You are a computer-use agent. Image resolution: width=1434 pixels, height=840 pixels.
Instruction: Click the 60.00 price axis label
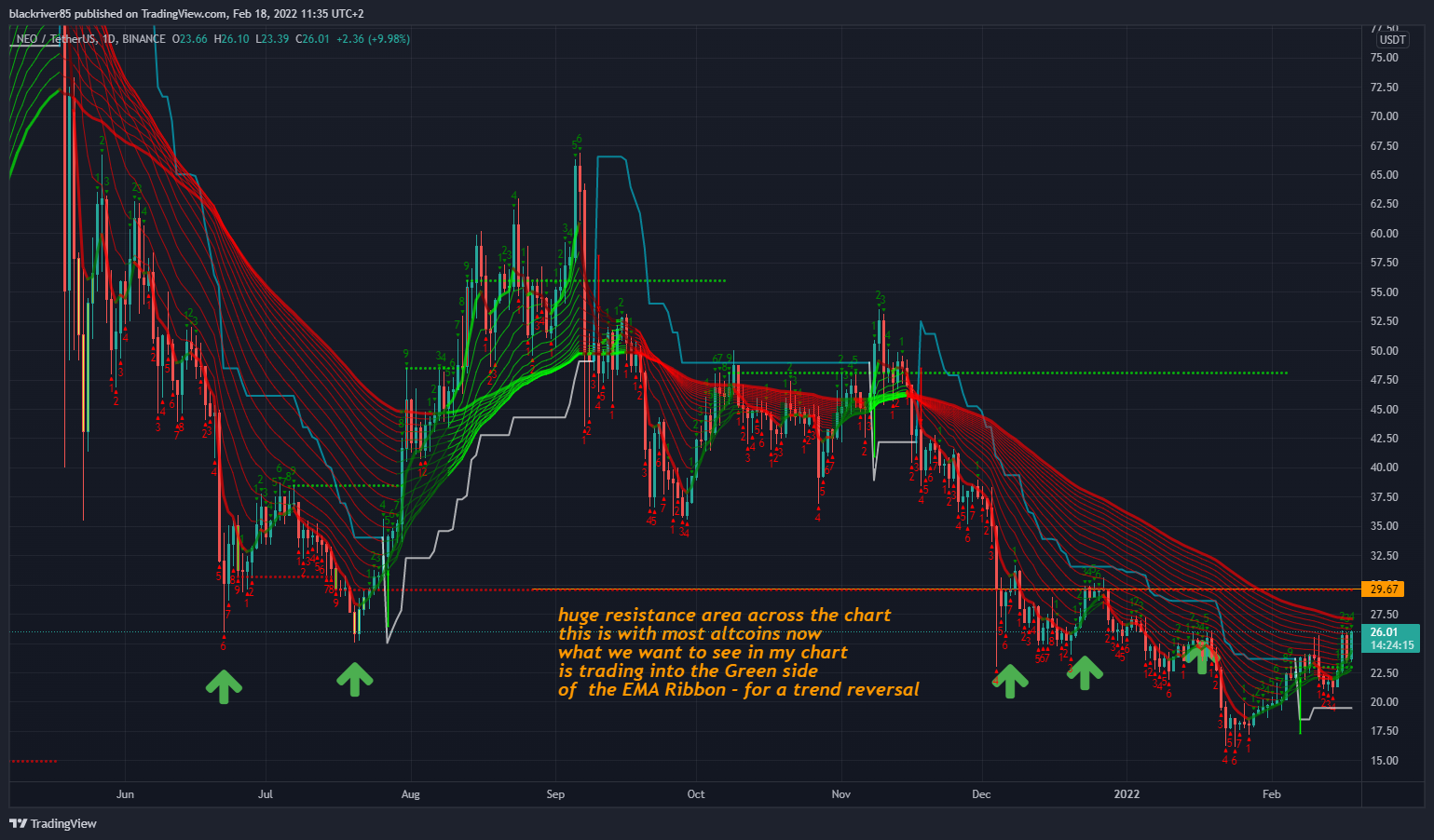pos(1385,234)
